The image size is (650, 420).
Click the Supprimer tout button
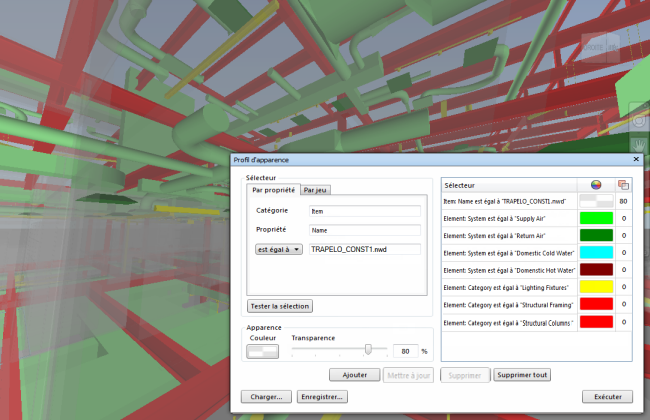[x=522, y=375]
